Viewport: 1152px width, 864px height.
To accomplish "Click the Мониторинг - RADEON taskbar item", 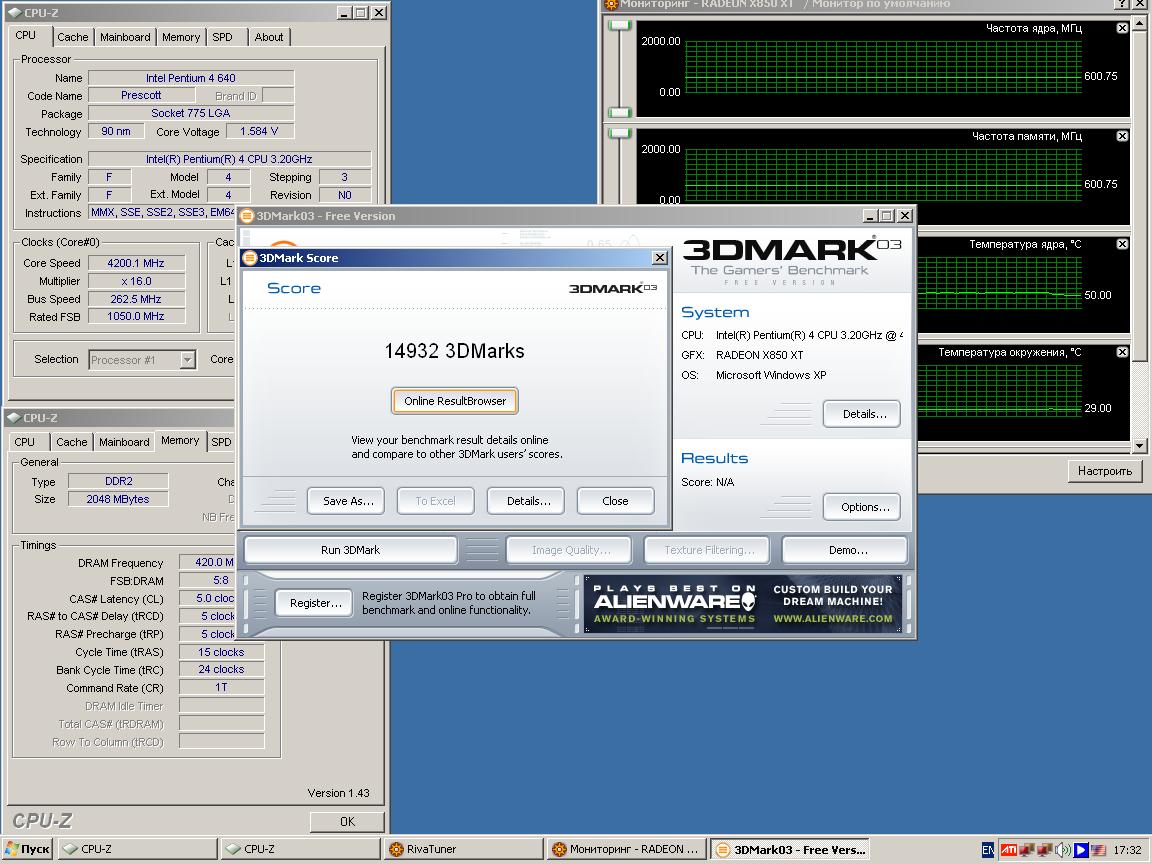I will (626, 849).
